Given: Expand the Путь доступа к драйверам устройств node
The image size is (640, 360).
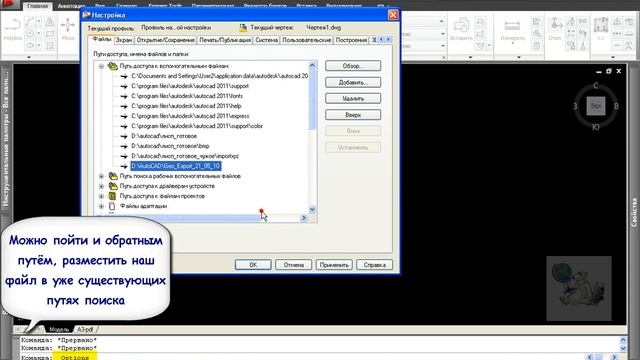Looking at the screenshot, I should pos(101,186).
